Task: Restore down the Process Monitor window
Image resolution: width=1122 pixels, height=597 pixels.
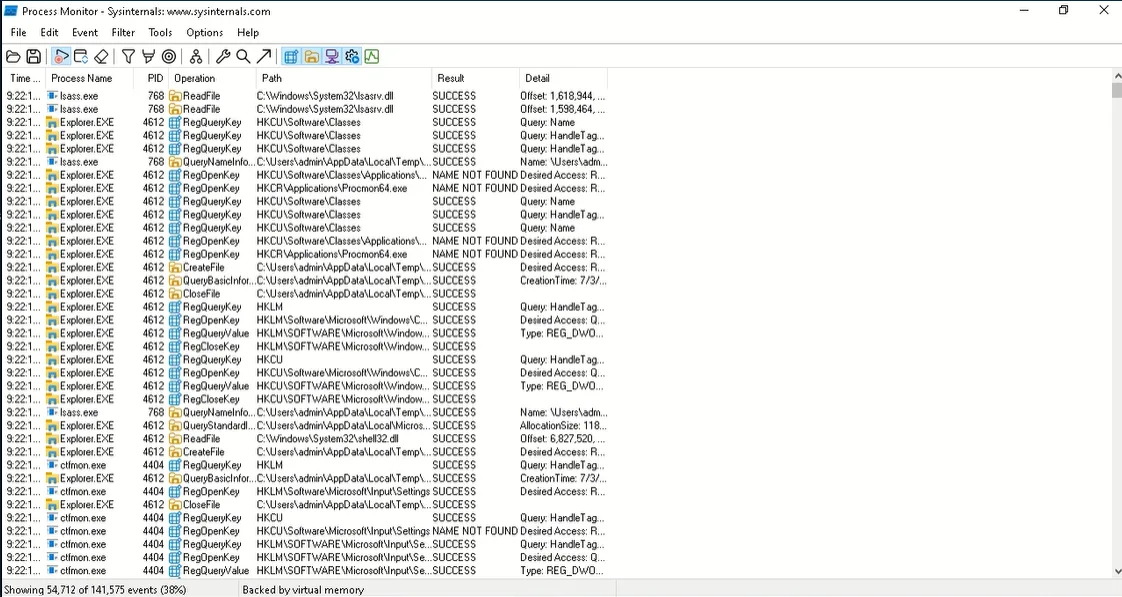Action: [1063, 10]
